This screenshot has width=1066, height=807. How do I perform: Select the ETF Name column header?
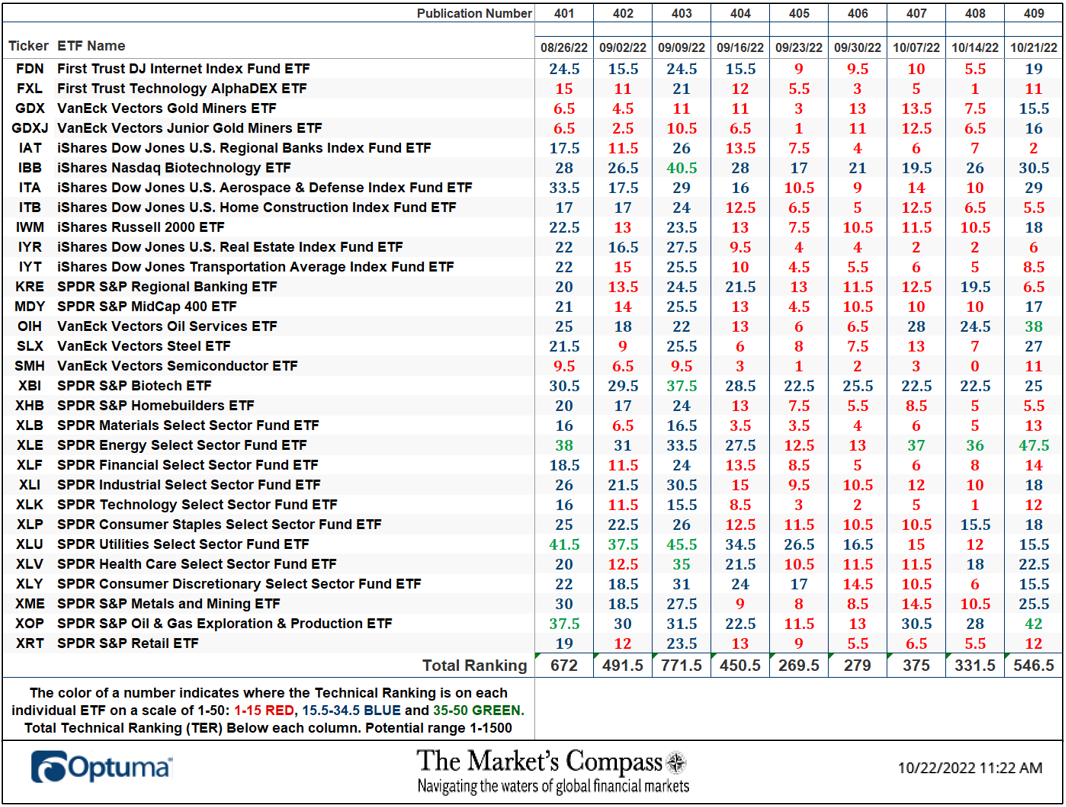coord(91,46)
